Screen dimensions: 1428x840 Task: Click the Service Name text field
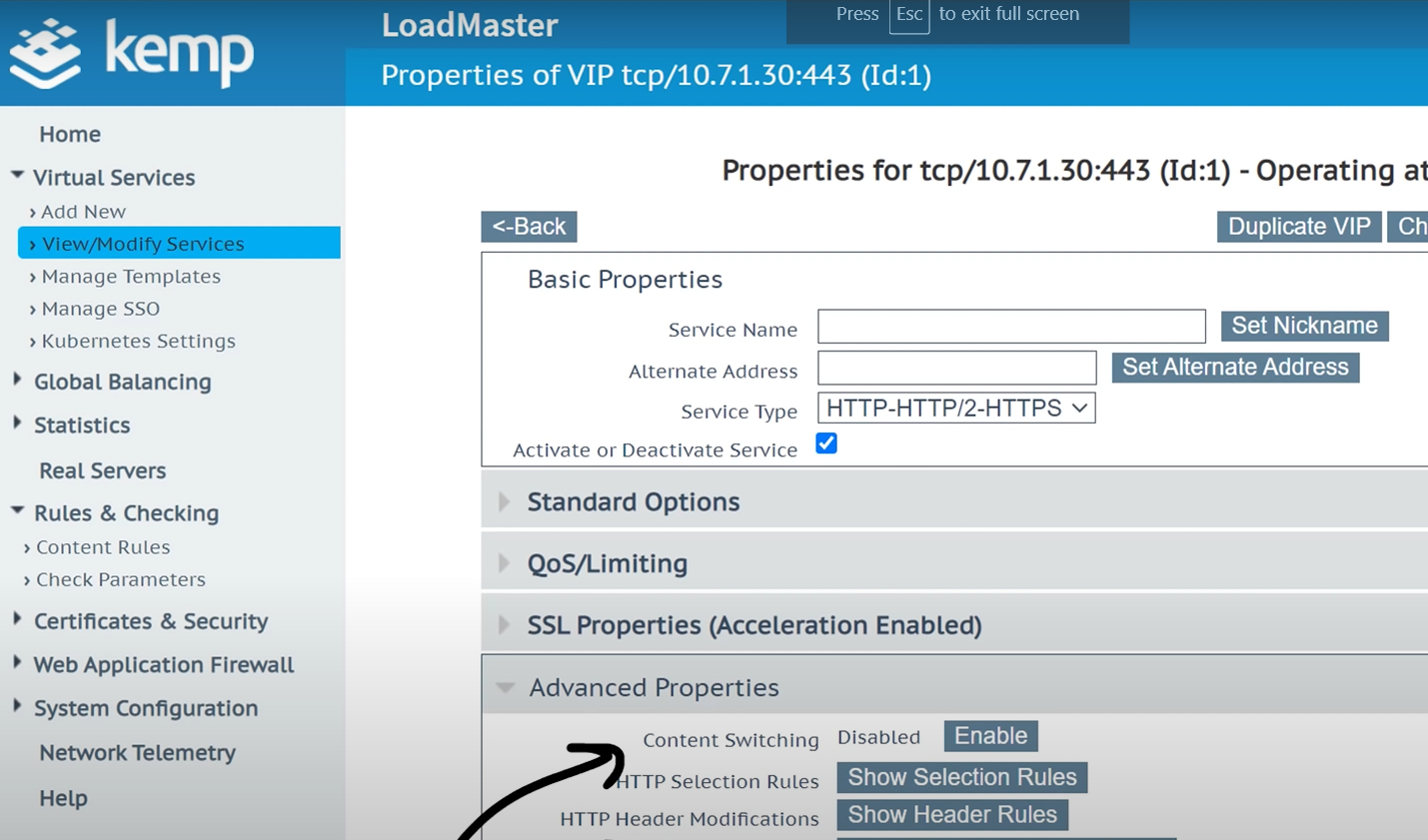coord(1010,327)
